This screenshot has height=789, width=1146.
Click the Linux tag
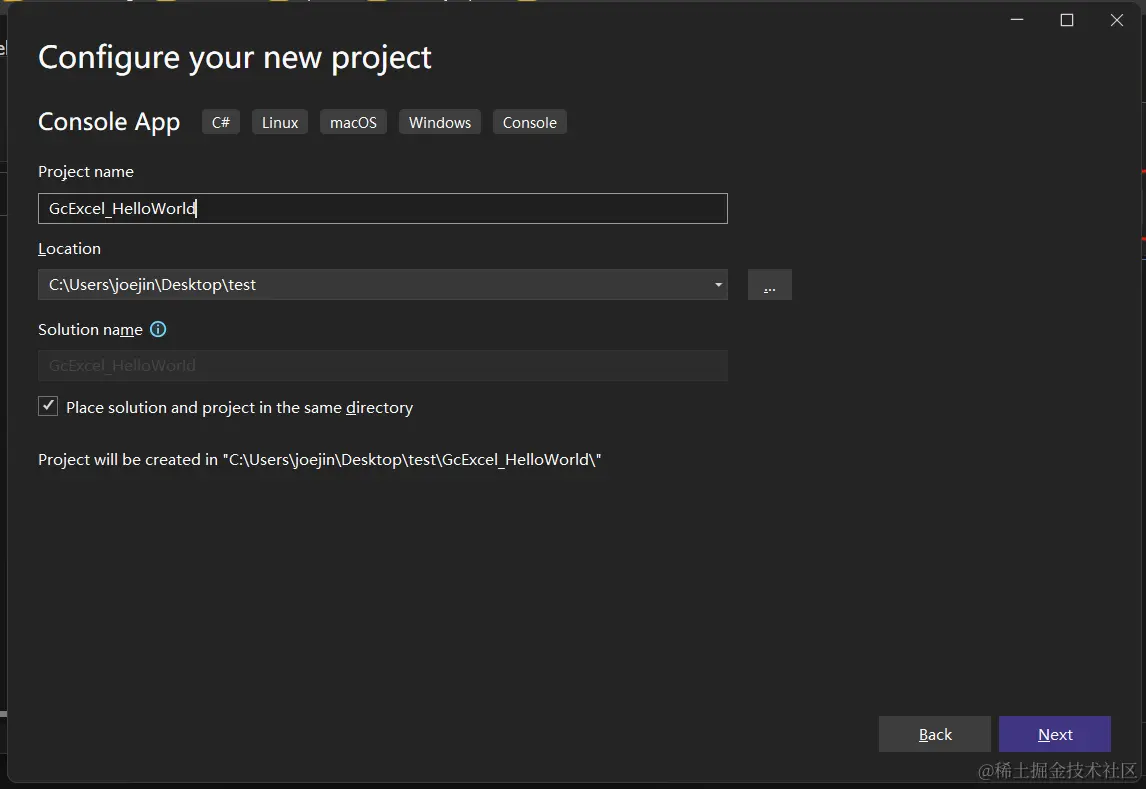280,123
